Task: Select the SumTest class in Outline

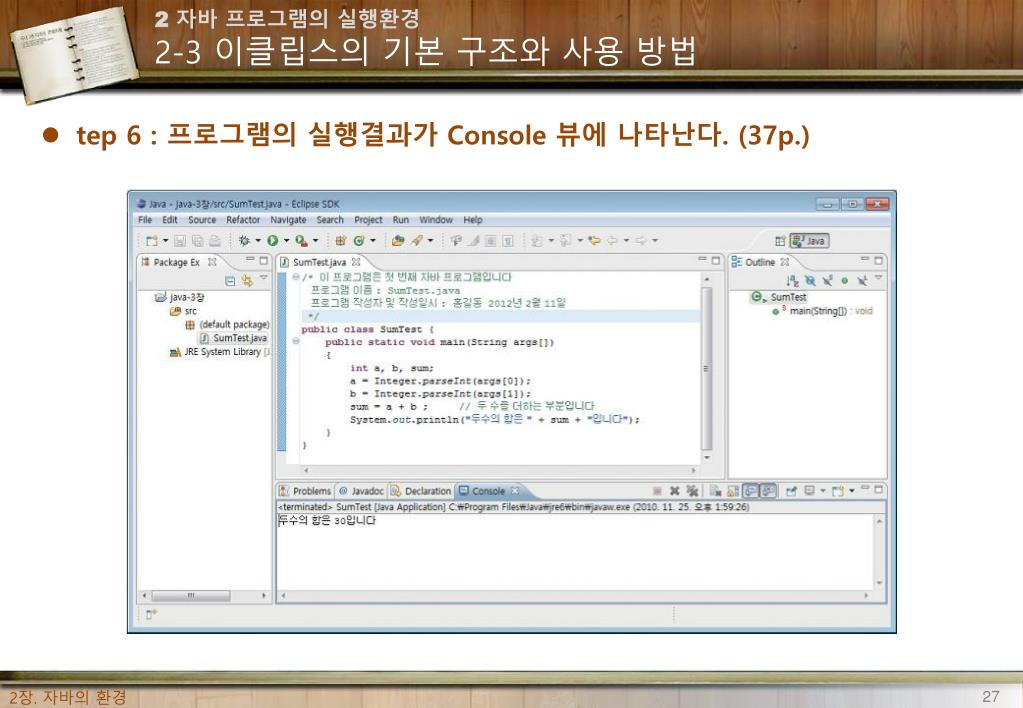Action: (x=779, y=297)
